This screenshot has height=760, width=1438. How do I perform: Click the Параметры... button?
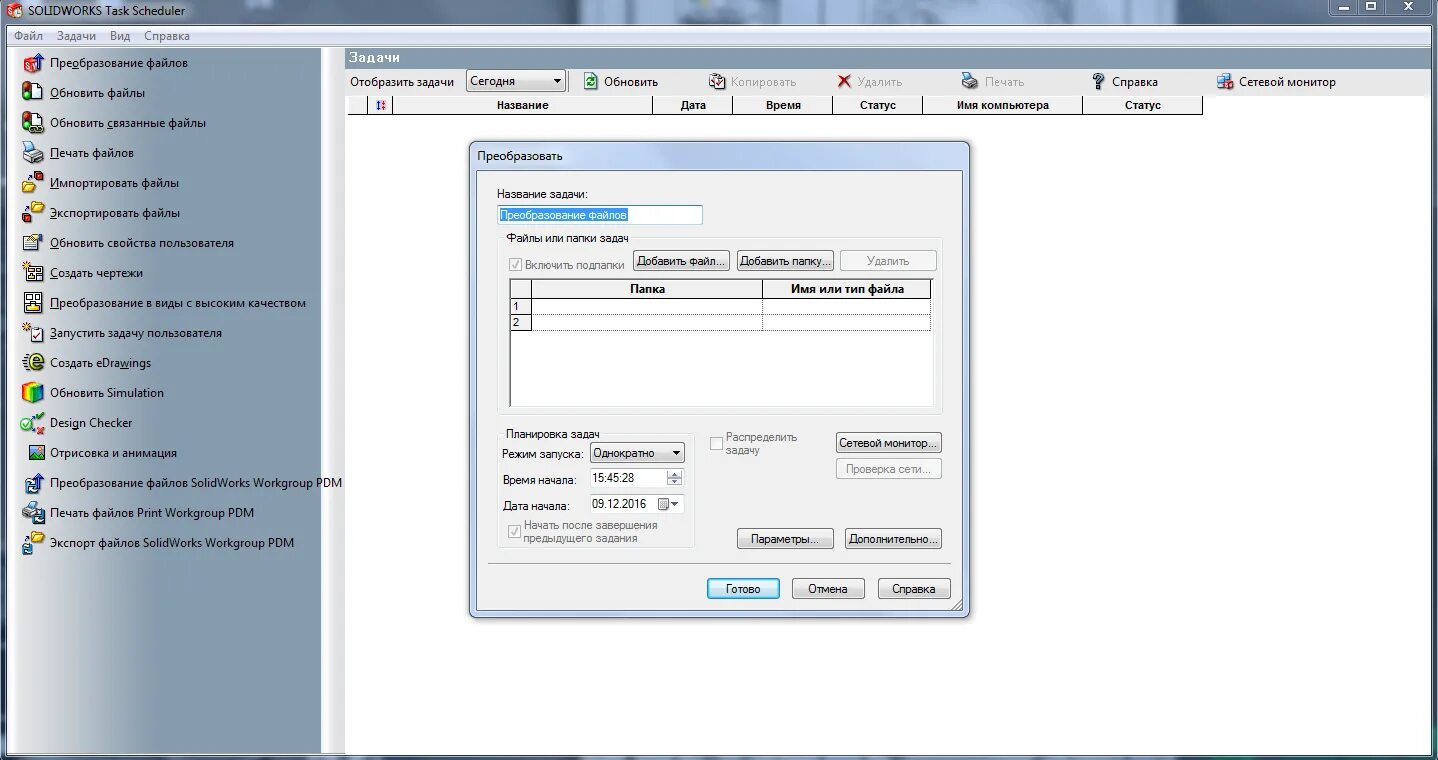click(785, 539)
